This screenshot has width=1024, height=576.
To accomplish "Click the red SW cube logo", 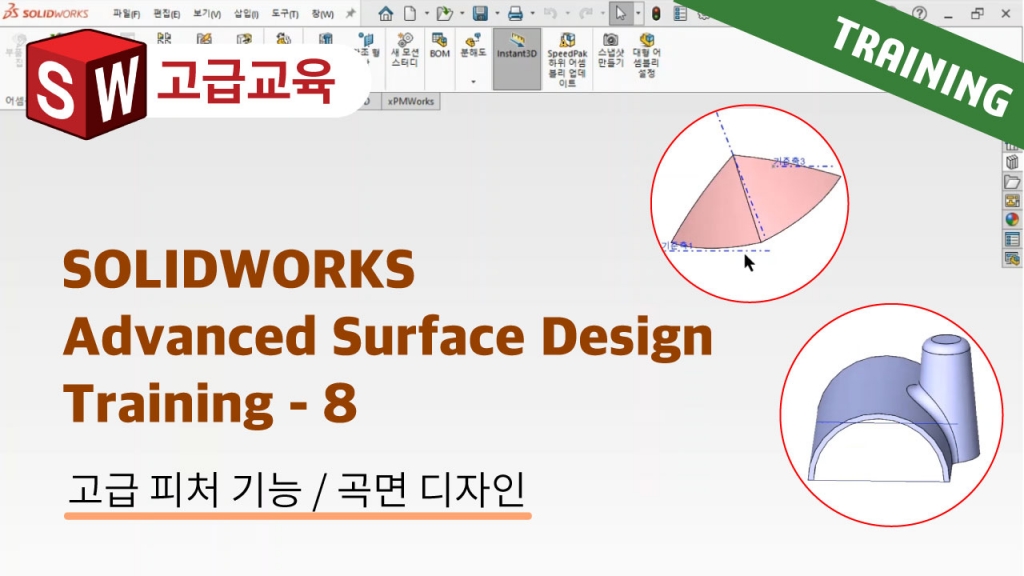I will point(87,85).
